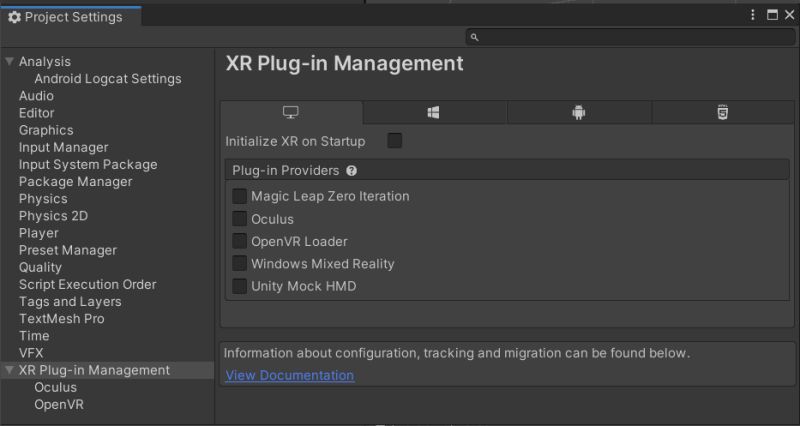Click the Project Settings gear icon
The height and width of the screenshot is (426, 800).
[x=14, y=17]
